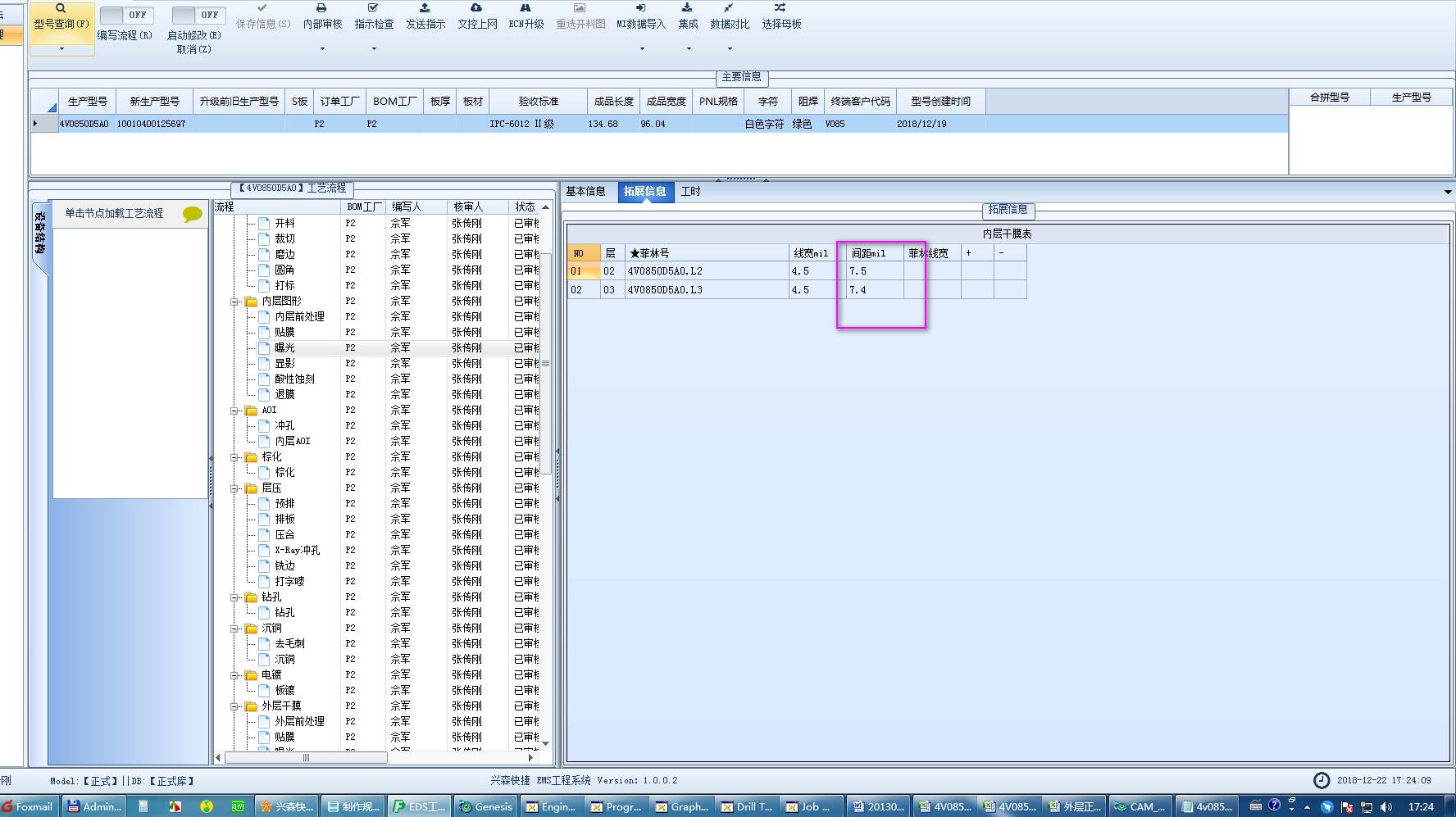
Task: Click the 文控上网 cloud upload icon
Action: pyautogui.click(x=476, y=7)
